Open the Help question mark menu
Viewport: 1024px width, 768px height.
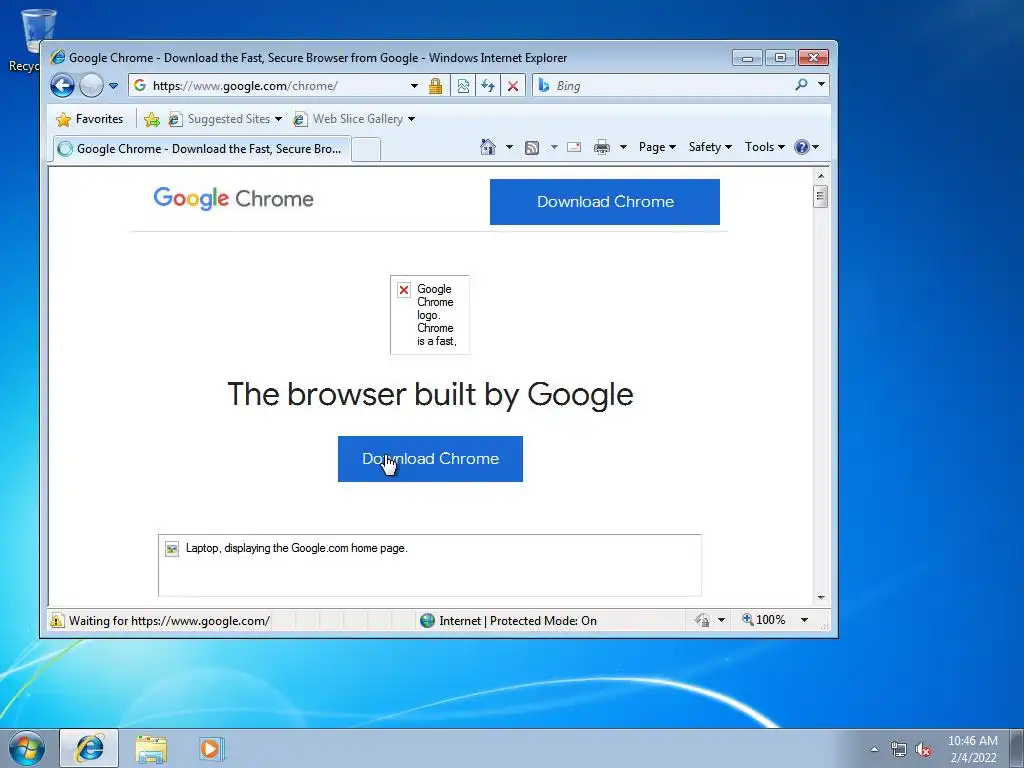point(807,147)
